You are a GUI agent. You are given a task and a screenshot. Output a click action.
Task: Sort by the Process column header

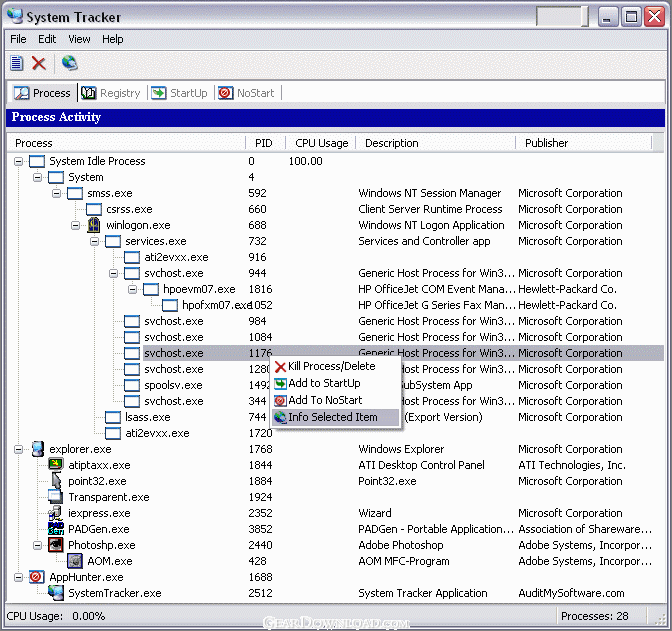126,143
